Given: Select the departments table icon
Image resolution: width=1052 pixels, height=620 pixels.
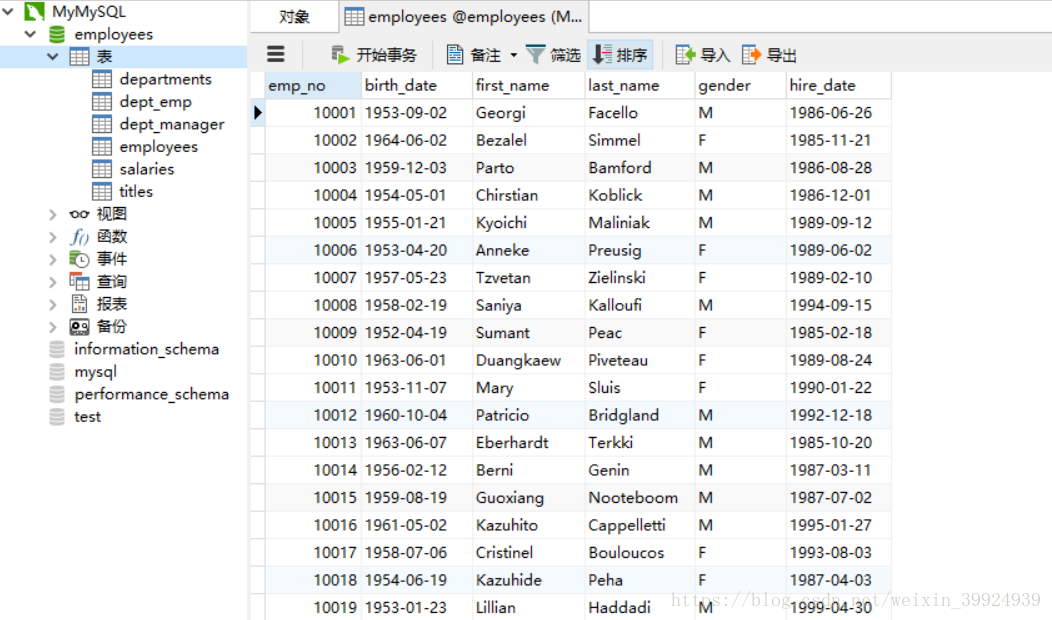Looking at the screenshot, I should (102, 79).
